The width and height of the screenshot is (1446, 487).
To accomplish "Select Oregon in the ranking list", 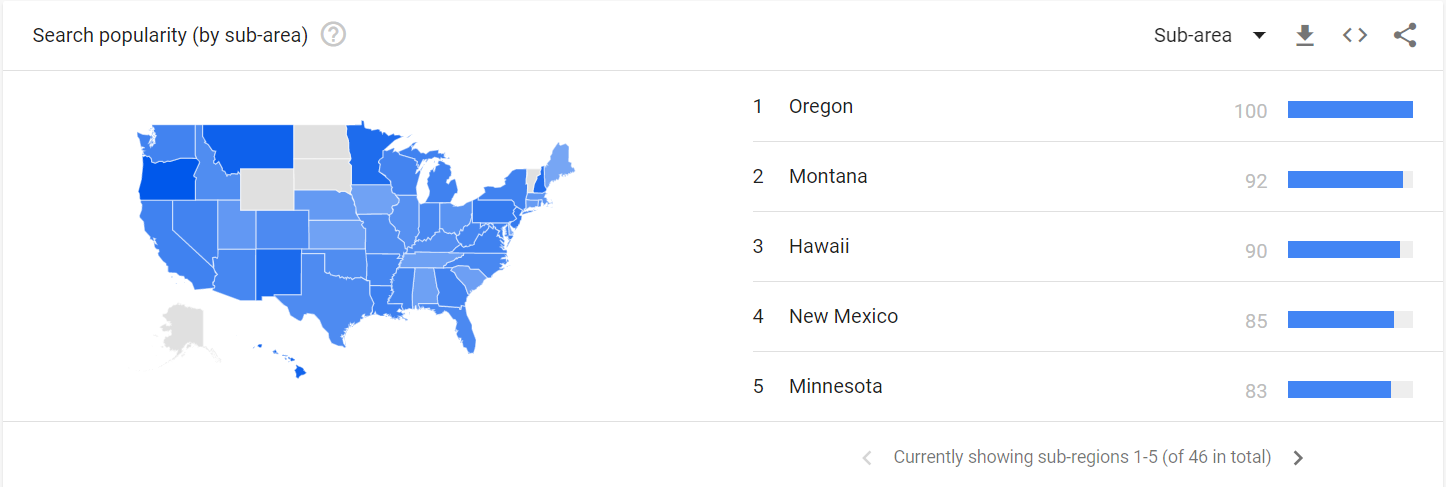I will (821, 106).
